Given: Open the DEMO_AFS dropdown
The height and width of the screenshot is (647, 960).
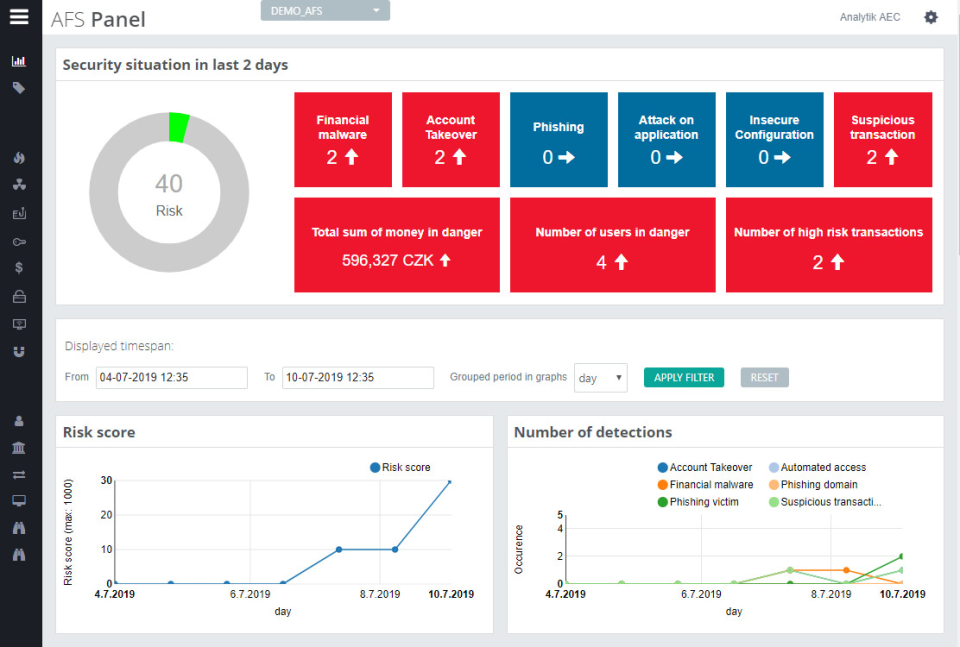Looking at the screenshot, I should coord(325,10).
